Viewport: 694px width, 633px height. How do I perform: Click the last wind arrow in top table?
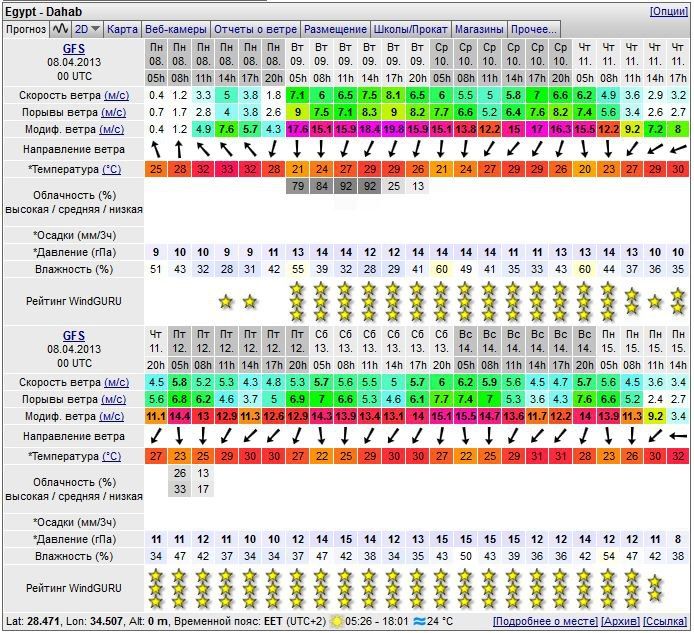tap(679, 149)
